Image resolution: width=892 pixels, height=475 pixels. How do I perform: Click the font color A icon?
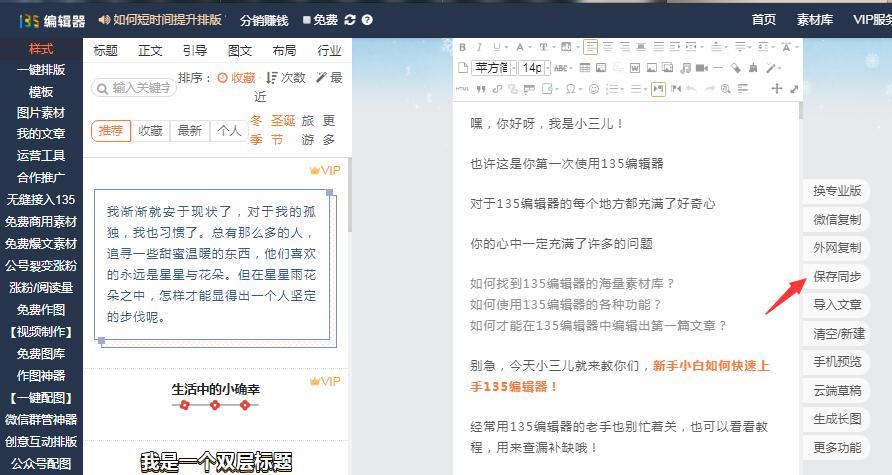pyautogui.click(x=520, y=47)
